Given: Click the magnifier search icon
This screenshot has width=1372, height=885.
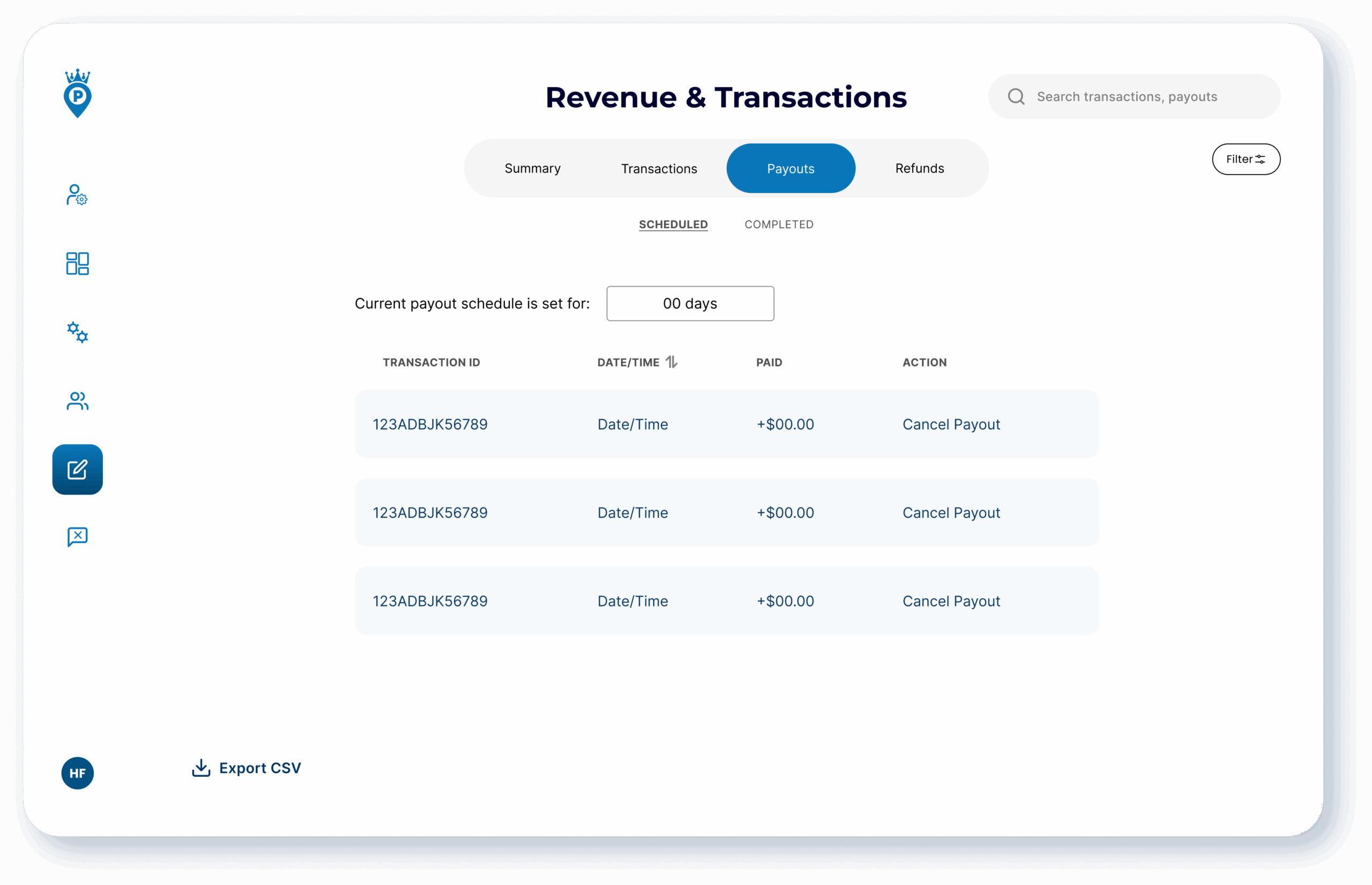Looking at the screenshot, I should (1016, 96).
